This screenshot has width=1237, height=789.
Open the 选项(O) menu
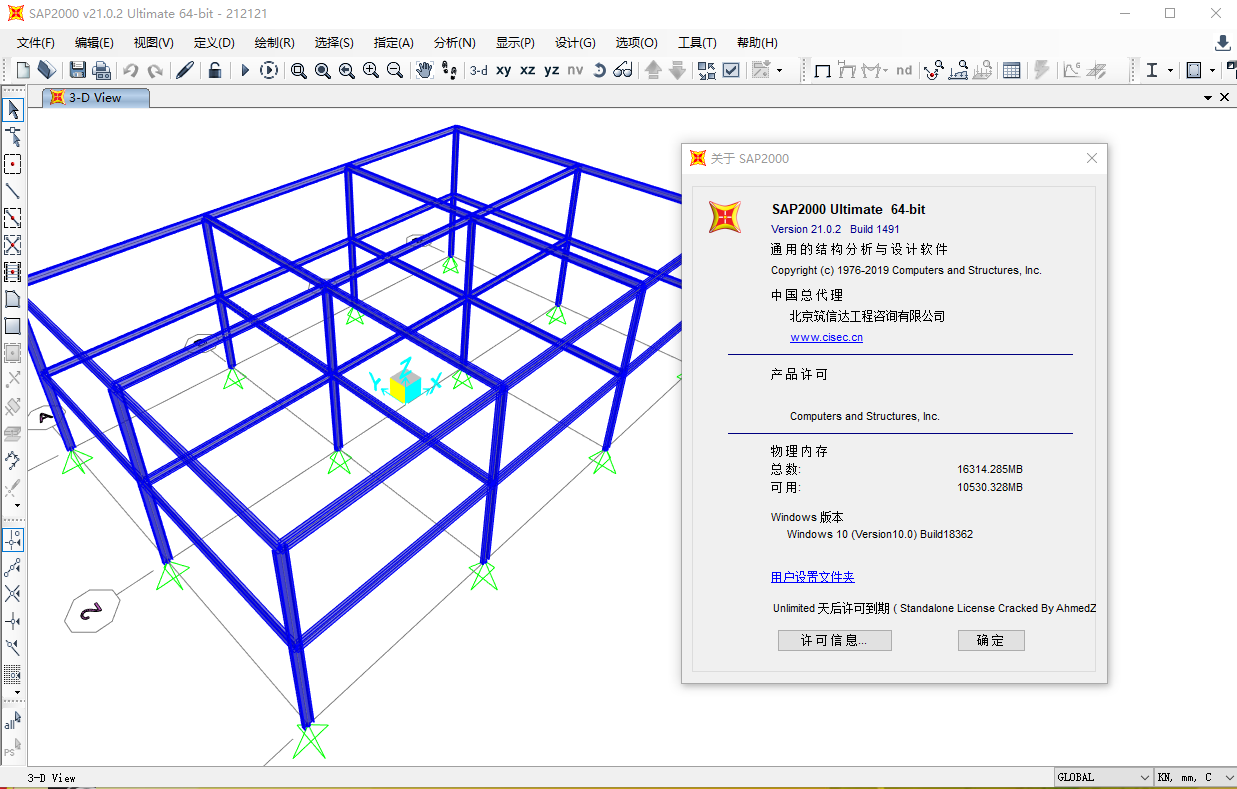click(x=636, y=43)
